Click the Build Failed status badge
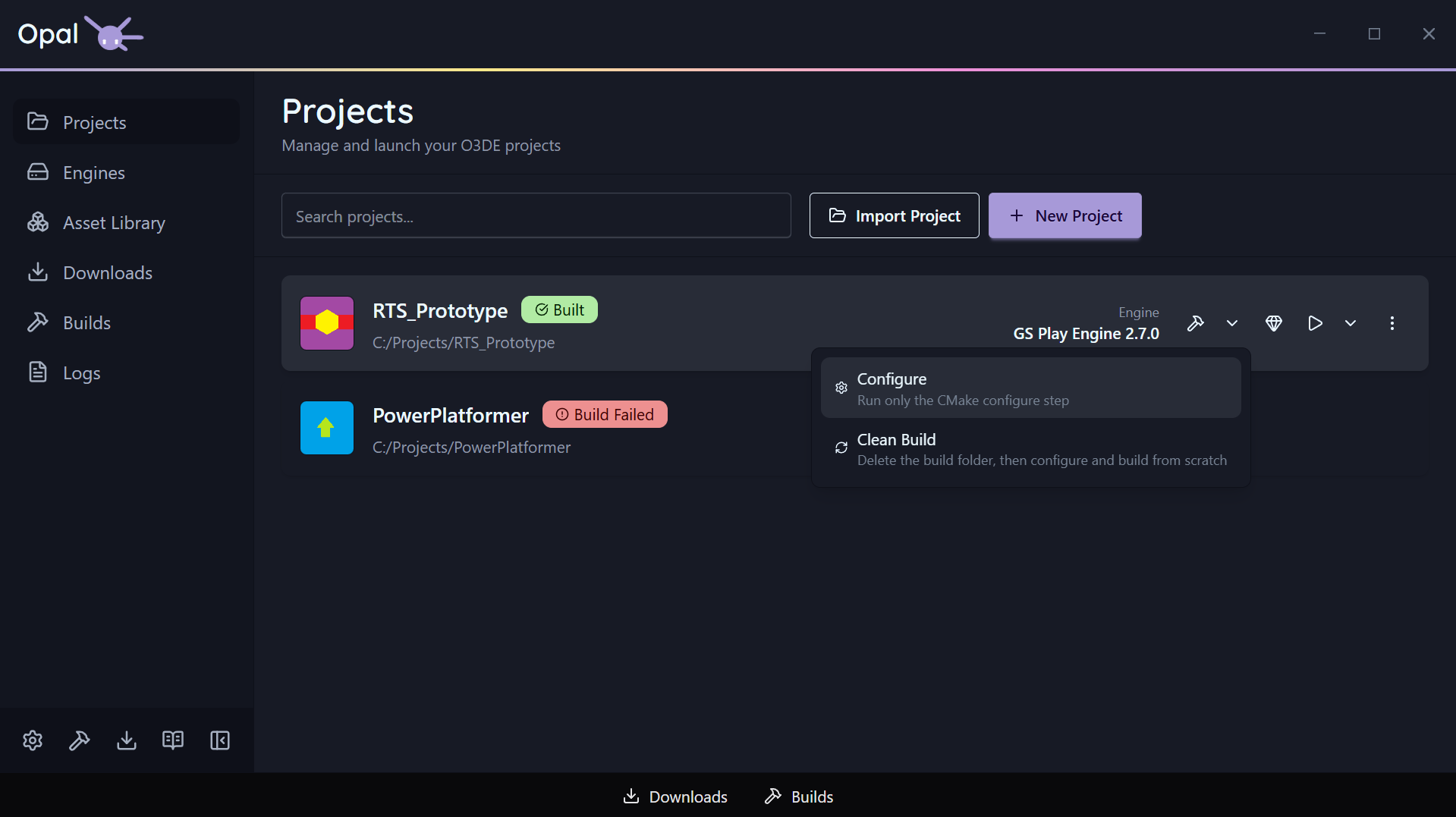The image size is (1456, 817). click(x=605, y=414)
